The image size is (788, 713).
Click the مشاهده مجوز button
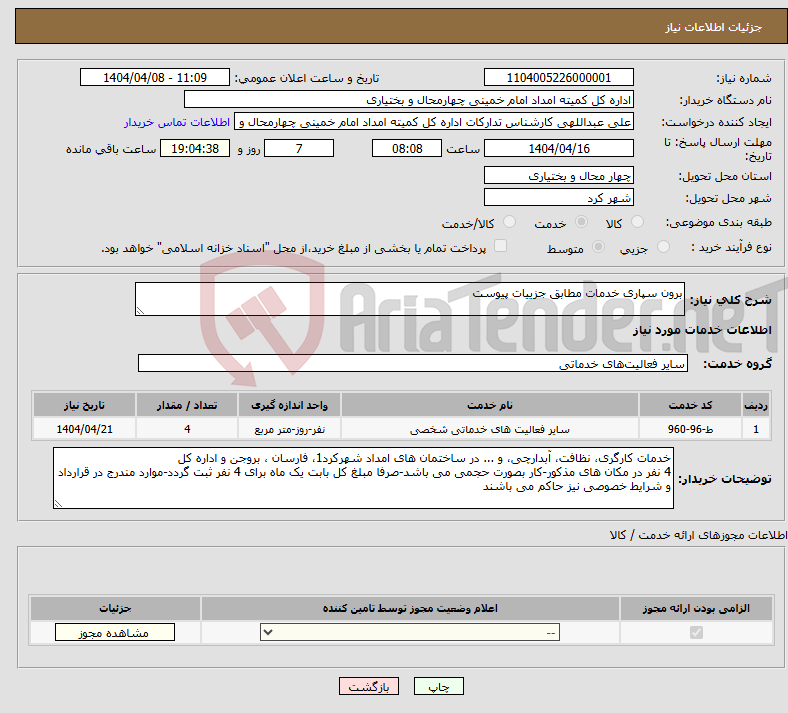[x=115, y=632]
